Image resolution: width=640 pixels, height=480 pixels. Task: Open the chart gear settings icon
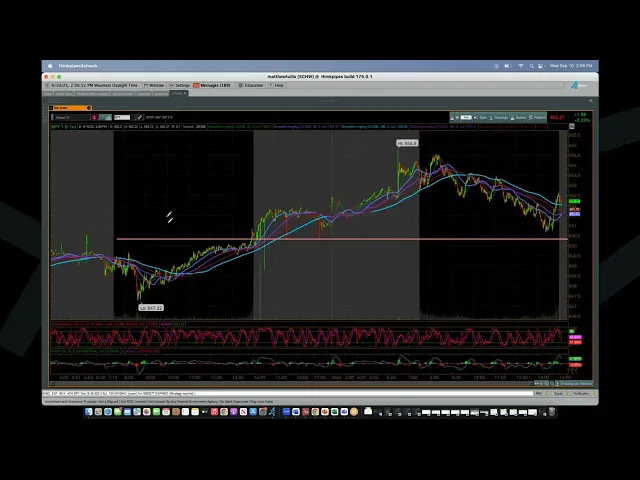pyautogui.click(x=457, y=118)
